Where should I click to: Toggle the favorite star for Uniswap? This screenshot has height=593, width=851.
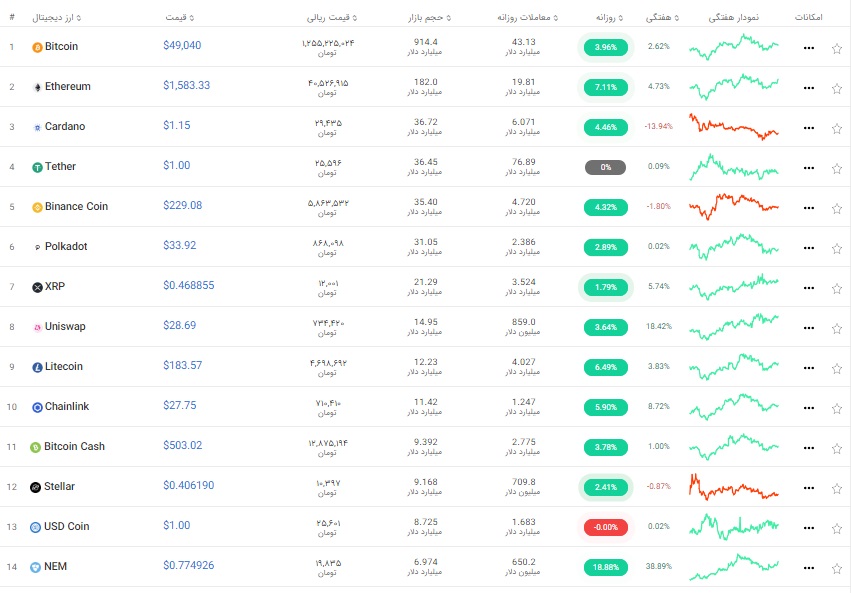(x=836, y=329)
